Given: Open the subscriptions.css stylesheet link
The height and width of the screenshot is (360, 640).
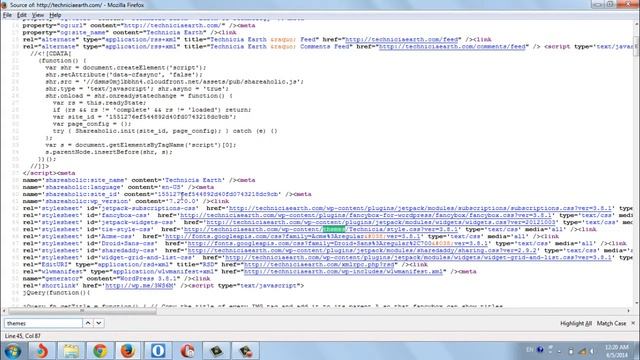Looking at the screenshot, I should pyautogui.click(x=420, y=208).
